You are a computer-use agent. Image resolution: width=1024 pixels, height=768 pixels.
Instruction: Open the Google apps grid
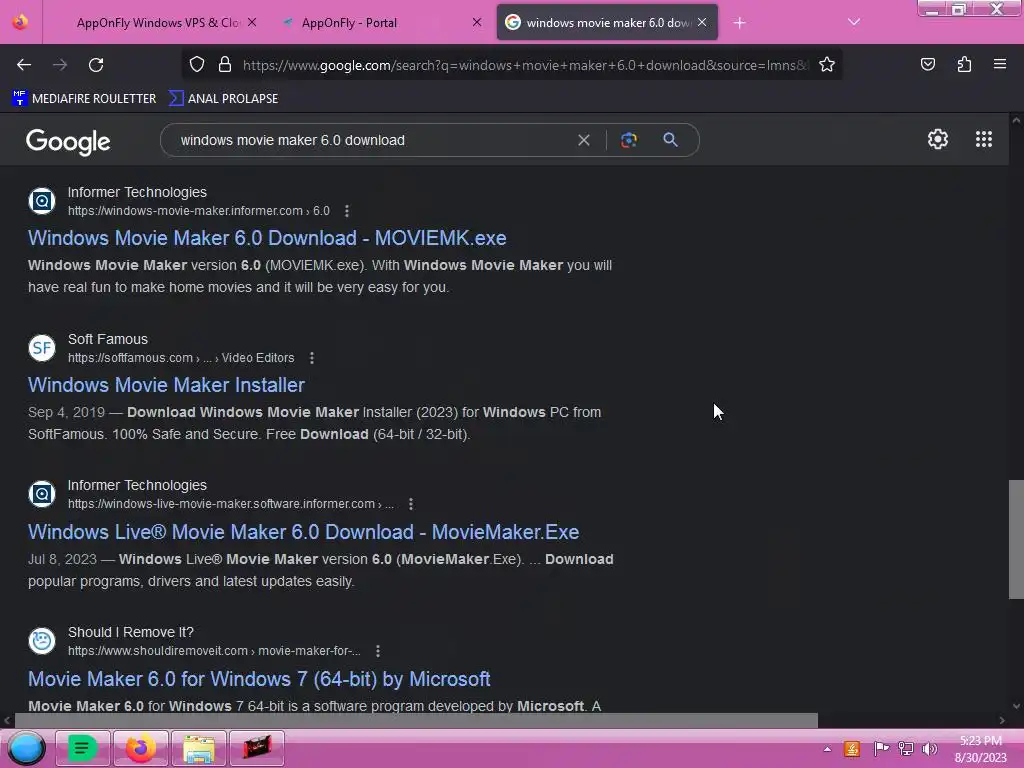(984, 139)
